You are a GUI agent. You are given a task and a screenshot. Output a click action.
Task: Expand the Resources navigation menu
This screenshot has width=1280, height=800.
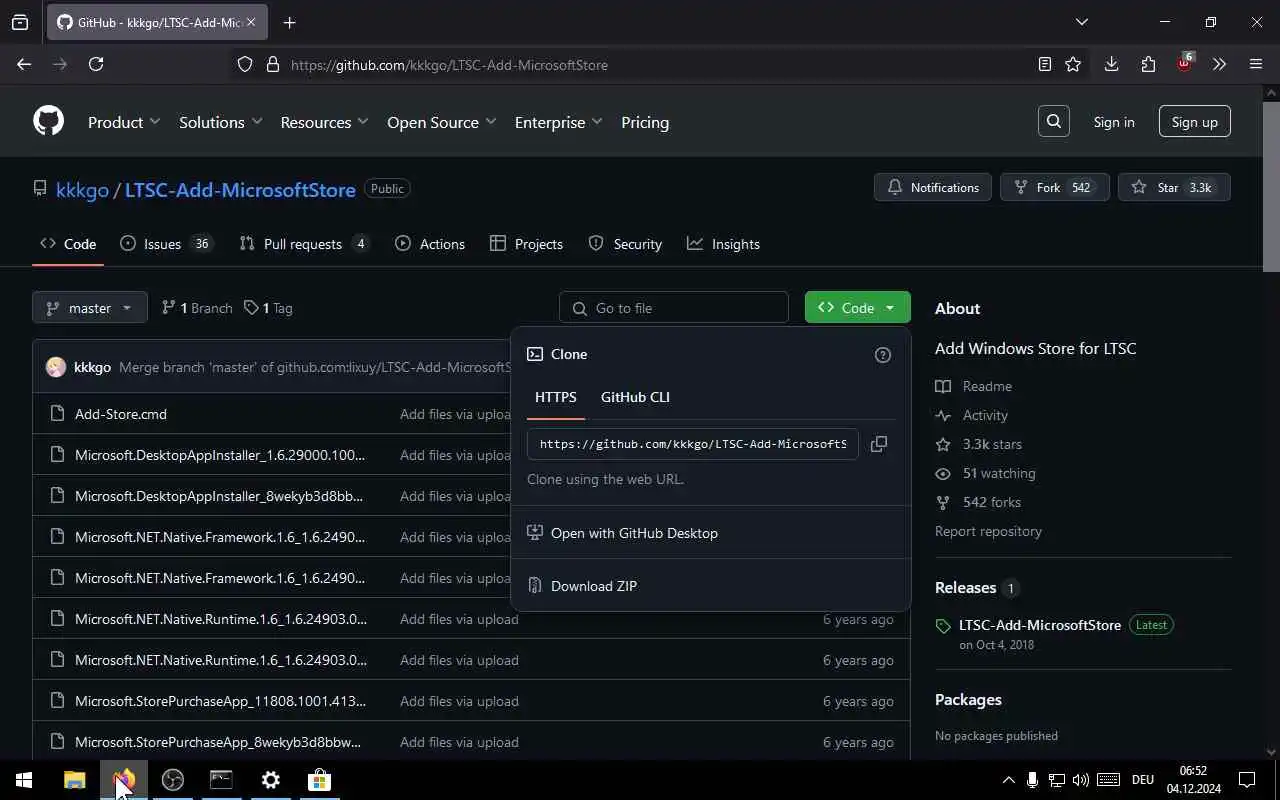[x=324, y=122]
